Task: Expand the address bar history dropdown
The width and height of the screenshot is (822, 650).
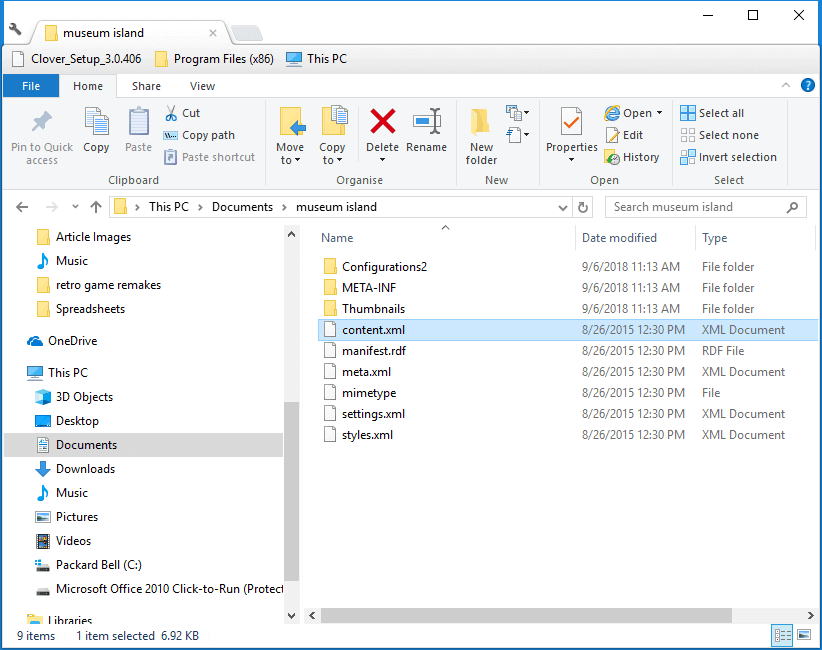Action: click(x=563, y=208)
